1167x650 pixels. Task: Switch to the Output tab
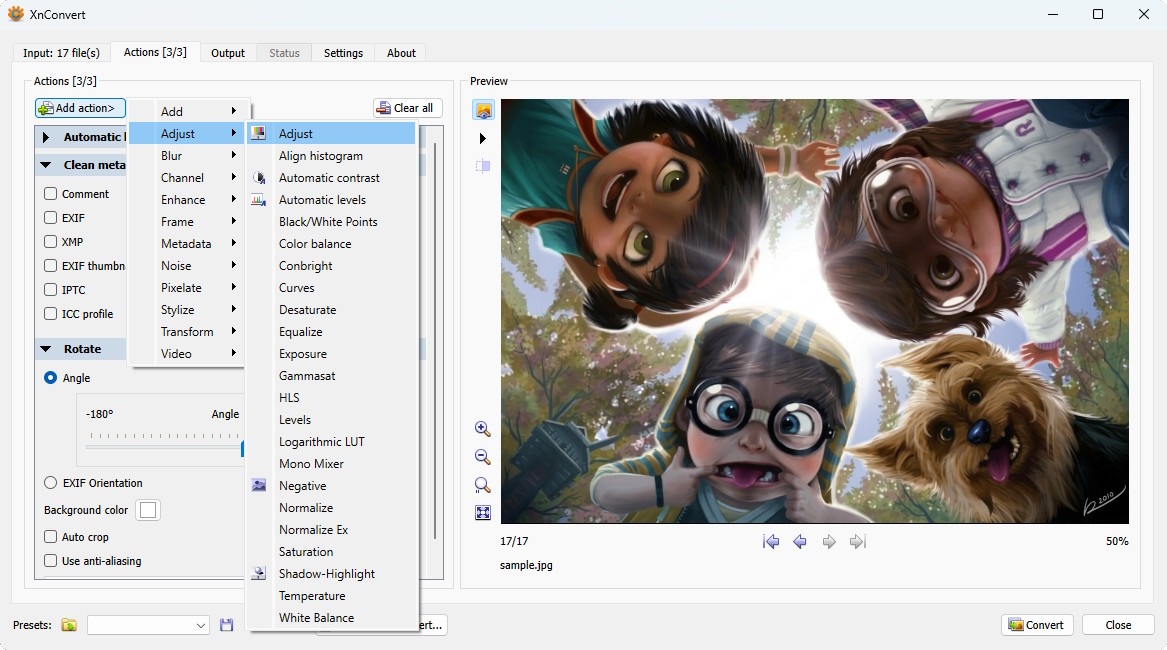[228, 53]
